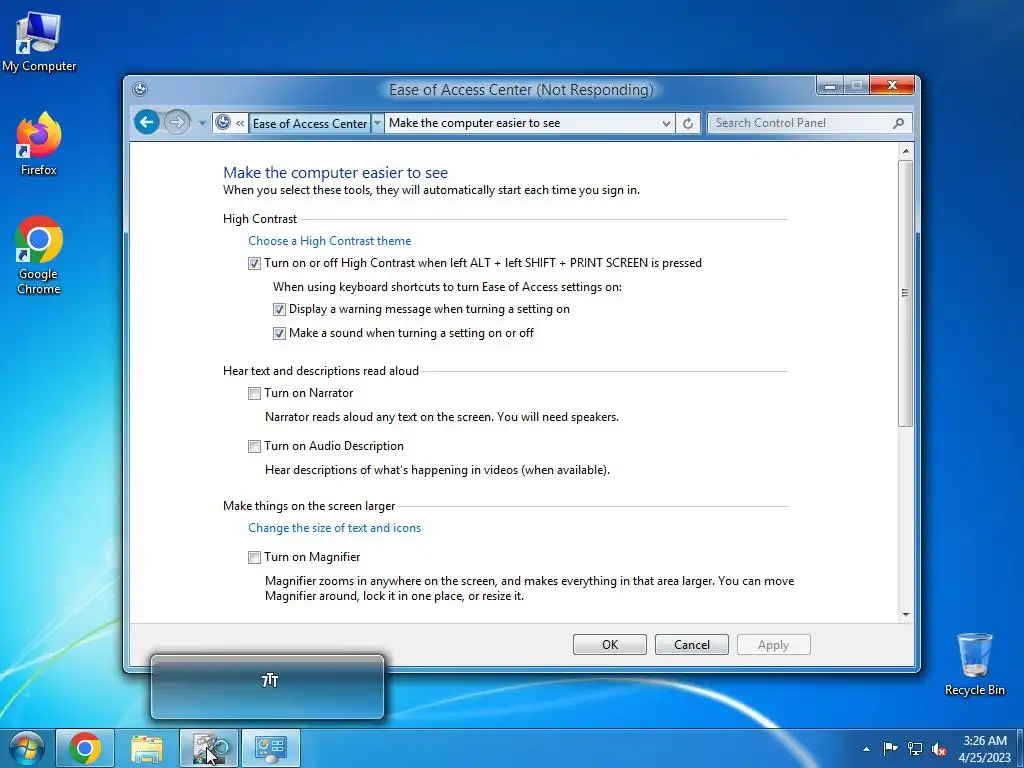The width and height of the screenshot is (1024, 768).
Task: Click the greyed Forward arrow button
Action: [176, 122]
